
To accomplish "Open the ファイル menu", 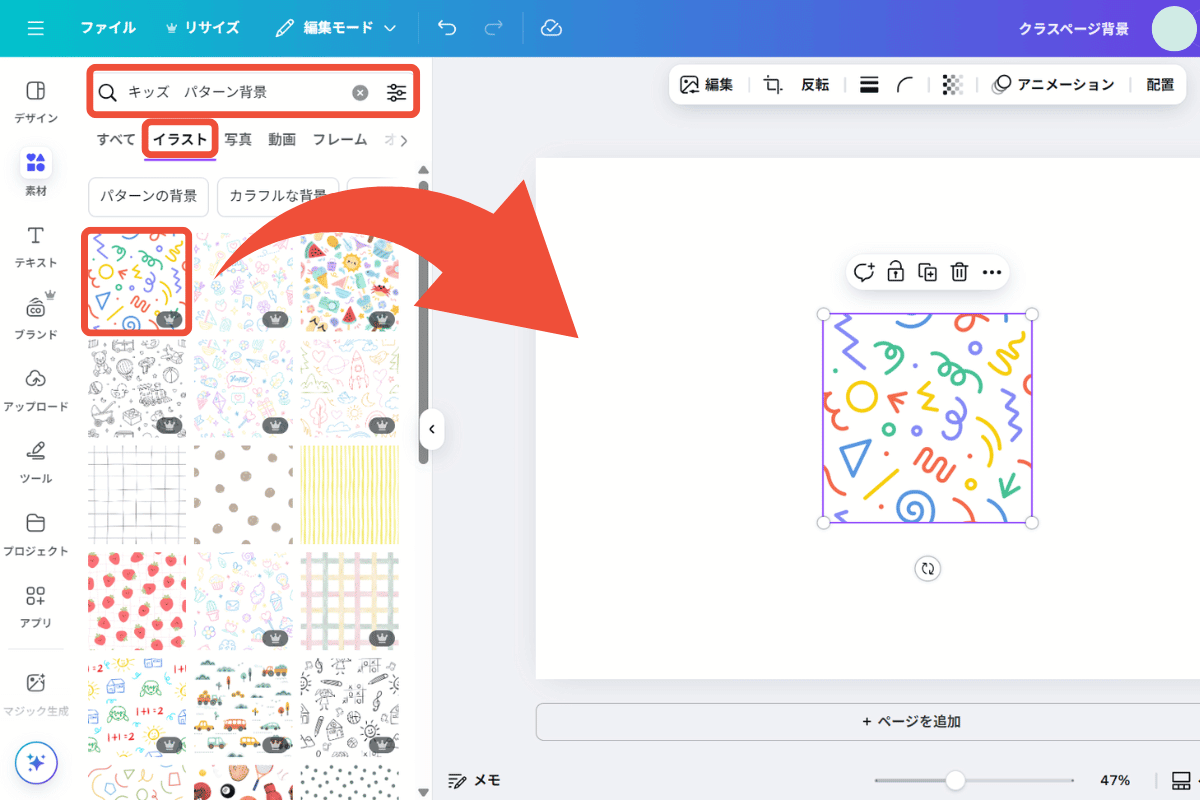I will pyautogui.click(x=108, y=28).
